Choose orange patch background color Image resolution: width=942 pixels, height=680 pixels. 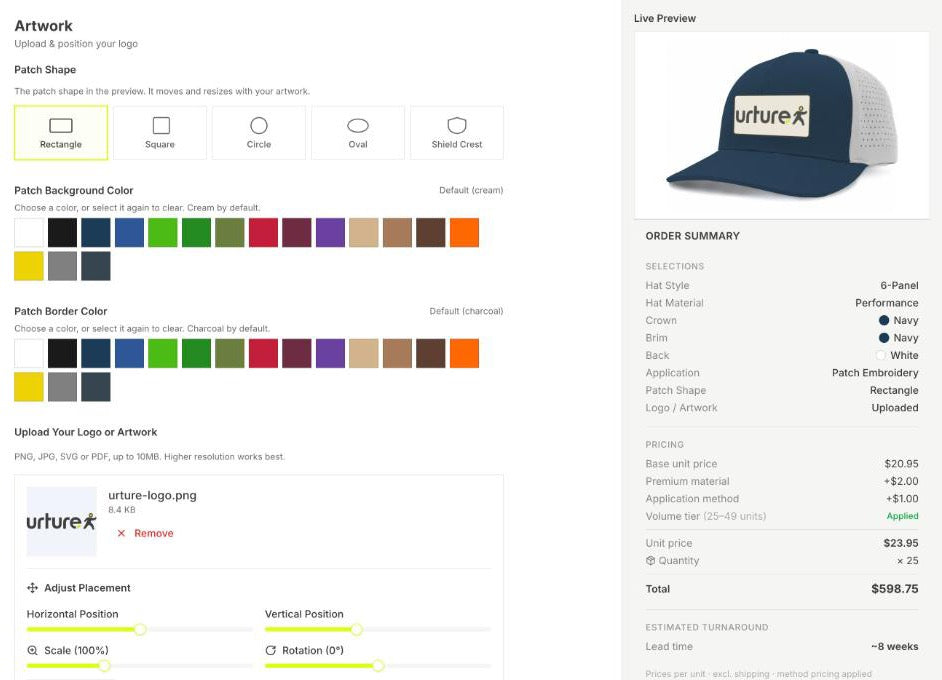tap(464, 232)
